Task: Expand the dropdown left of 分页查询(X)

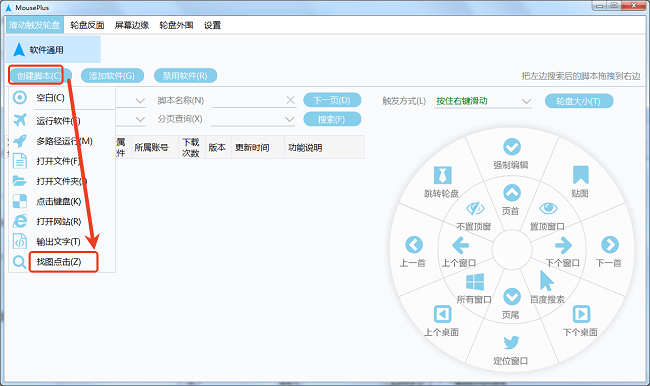Action: pyautogui.click(x=140, y=119)
